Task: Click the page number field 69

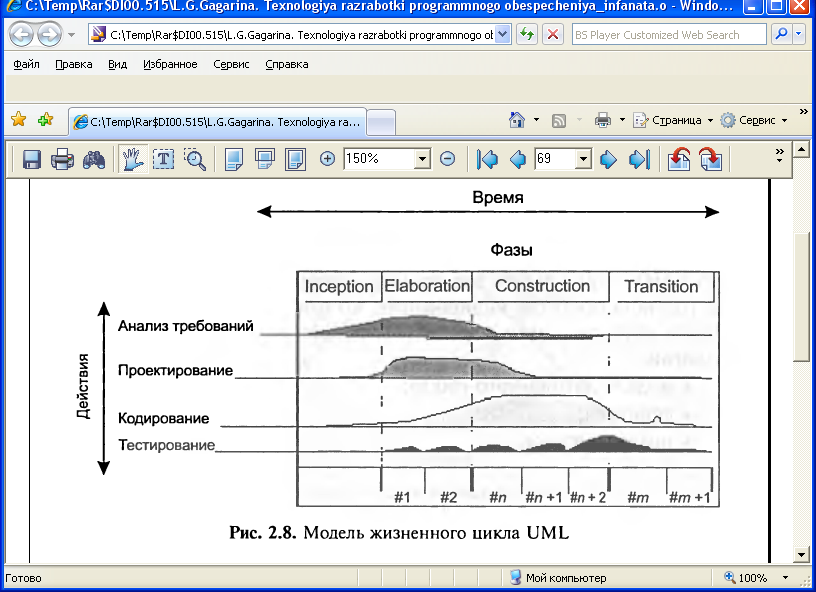Action: (x=555, y=159)
